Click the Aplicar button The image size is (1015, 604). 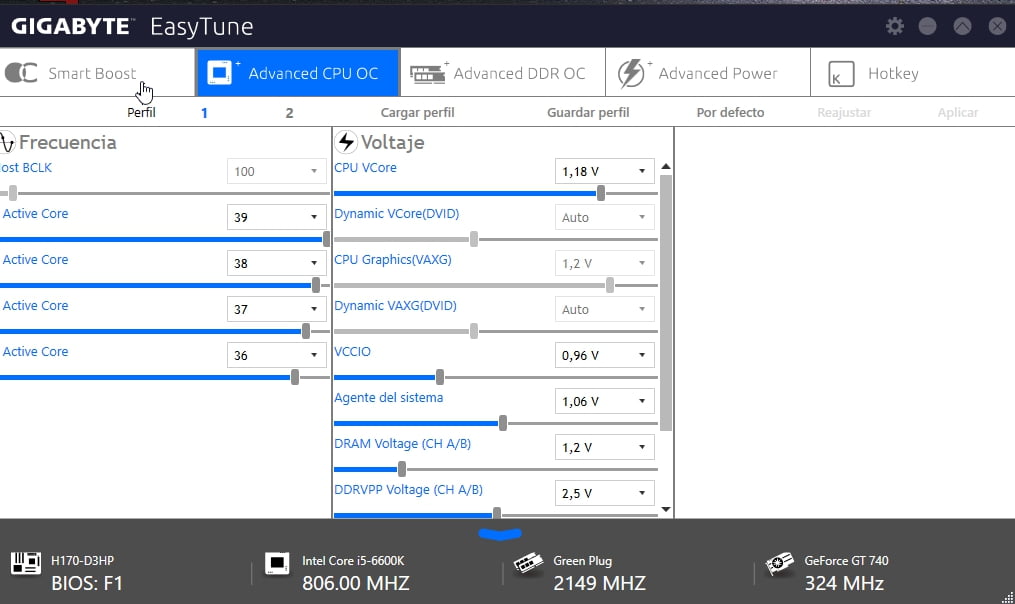(957, 113)
